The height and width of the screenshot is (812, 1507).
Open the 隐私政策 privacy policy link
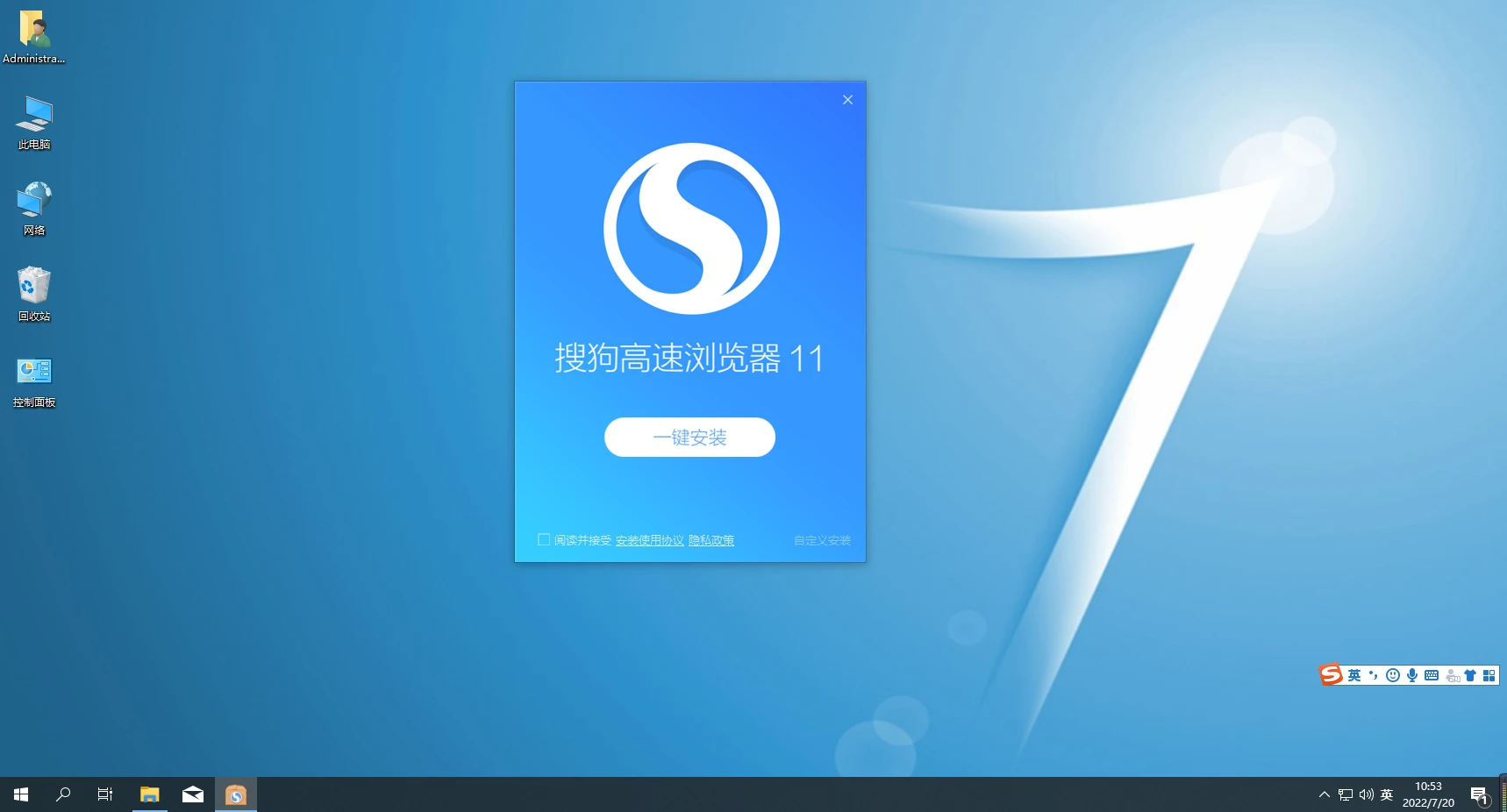pos(711,540)
